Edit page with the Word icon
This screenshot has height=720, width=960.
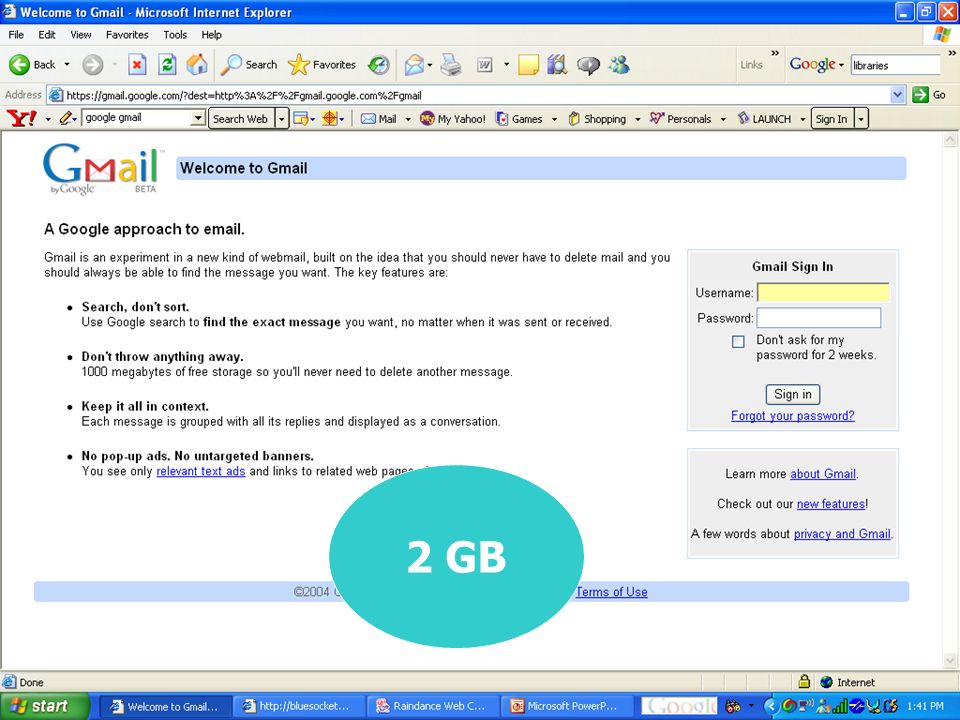point(484,64)
